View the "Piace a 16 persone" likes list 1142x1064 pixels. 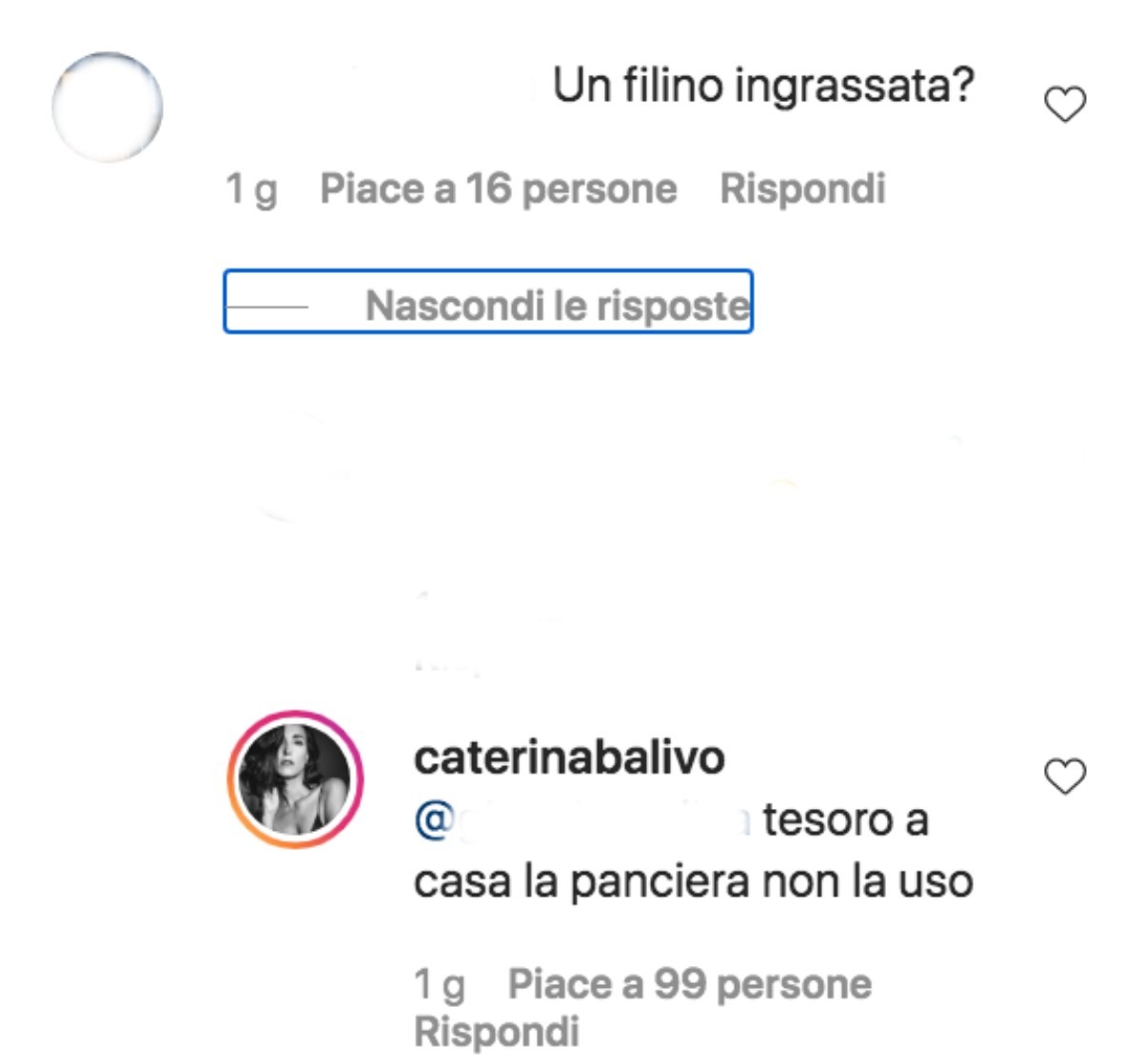(499, 188)
